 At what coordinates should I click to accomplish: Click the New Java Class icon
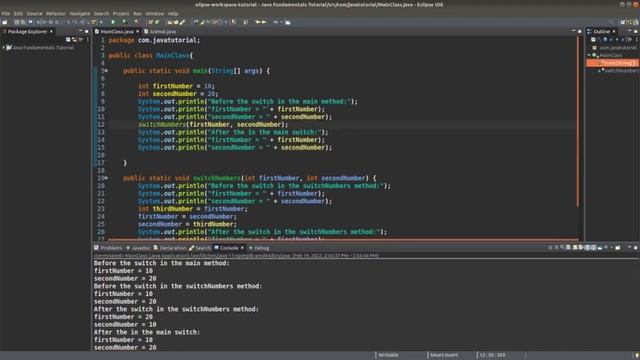coord(157,22)
